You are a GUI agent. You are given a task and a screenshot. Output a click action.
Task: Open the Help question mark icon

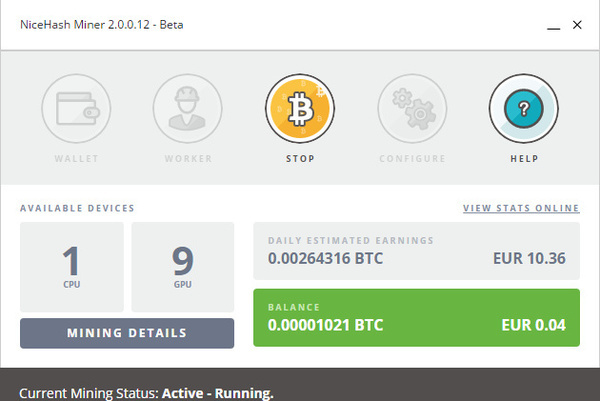(x=523, y=109)
